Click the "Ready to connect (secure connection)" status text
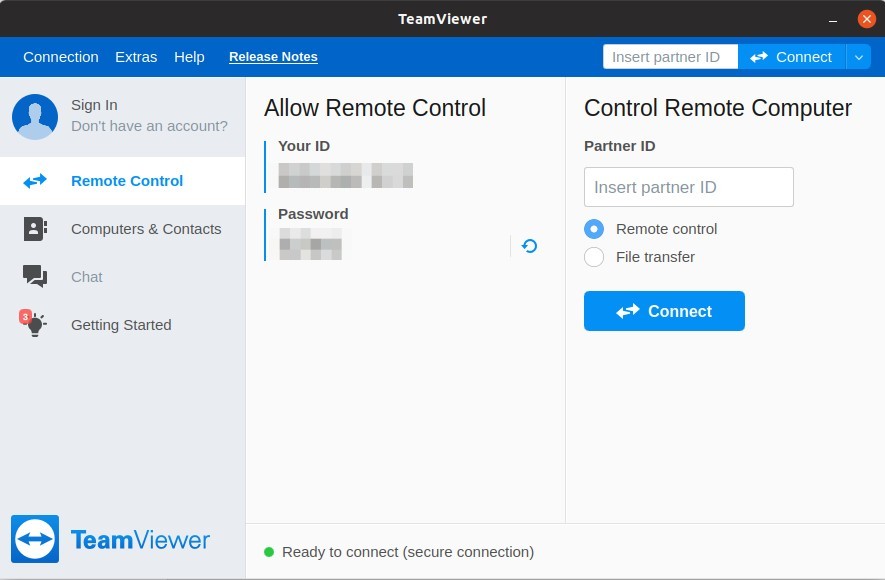 coord(408,552)
